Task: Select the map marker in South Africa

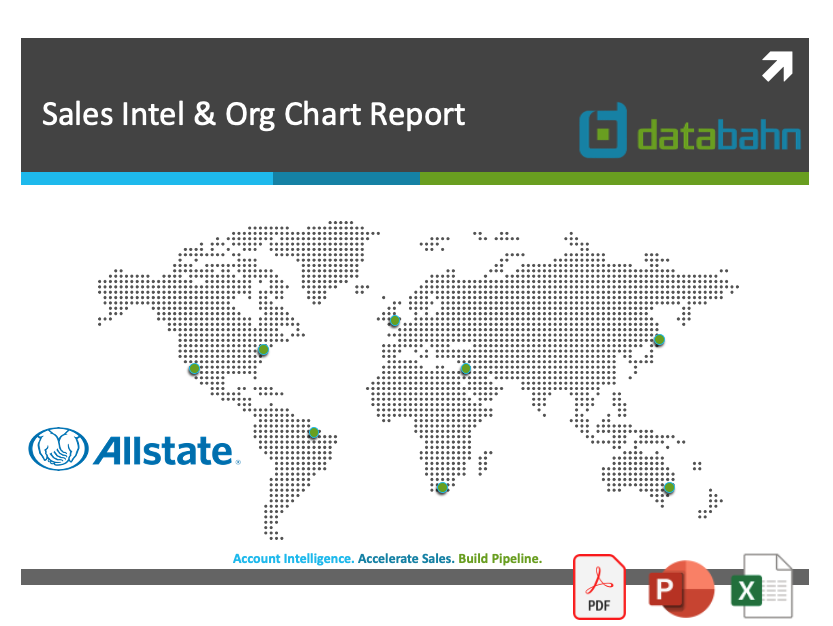Action: click(x=442, y=487)
